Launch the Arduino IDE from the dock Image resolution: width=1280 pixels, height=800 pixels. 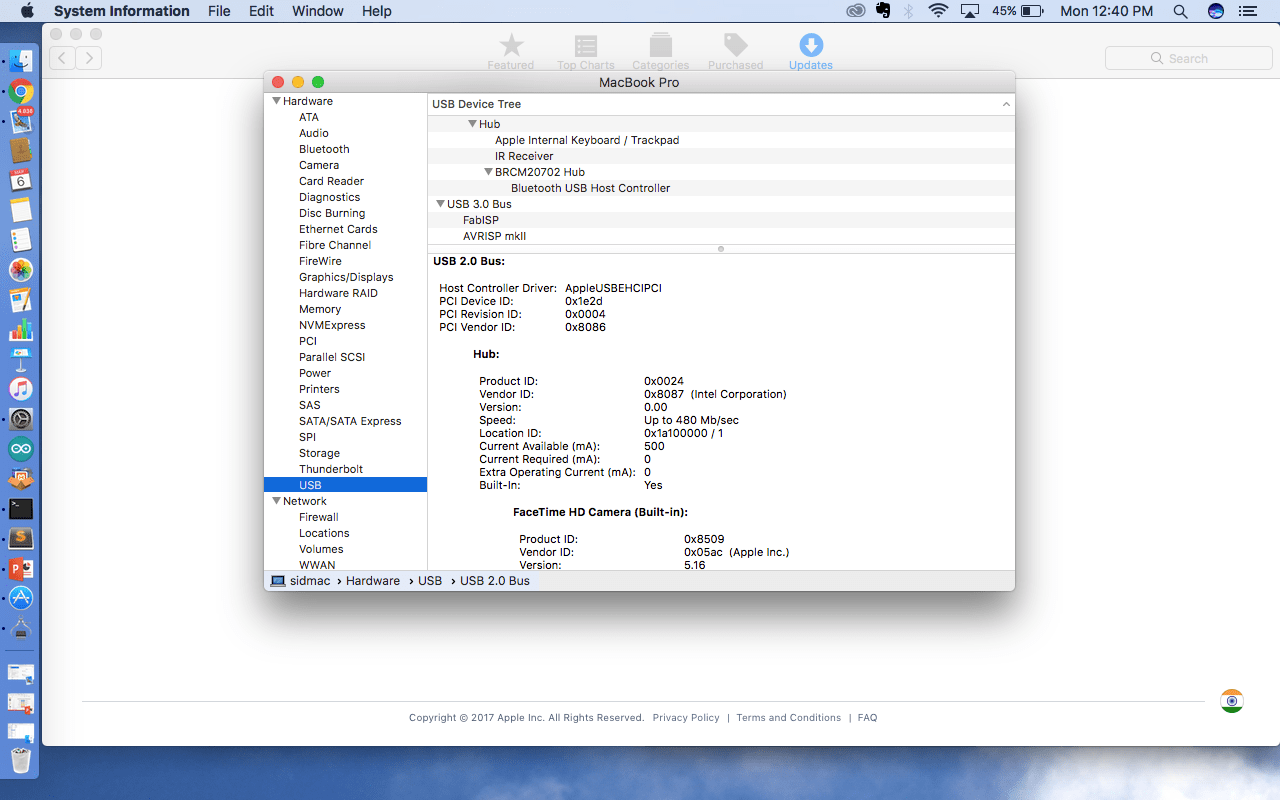21,449
